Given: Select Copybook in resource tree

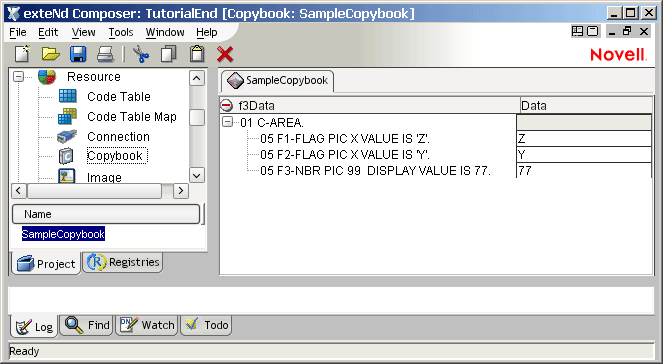Looking at the screenshot, I should pos(116,156).
